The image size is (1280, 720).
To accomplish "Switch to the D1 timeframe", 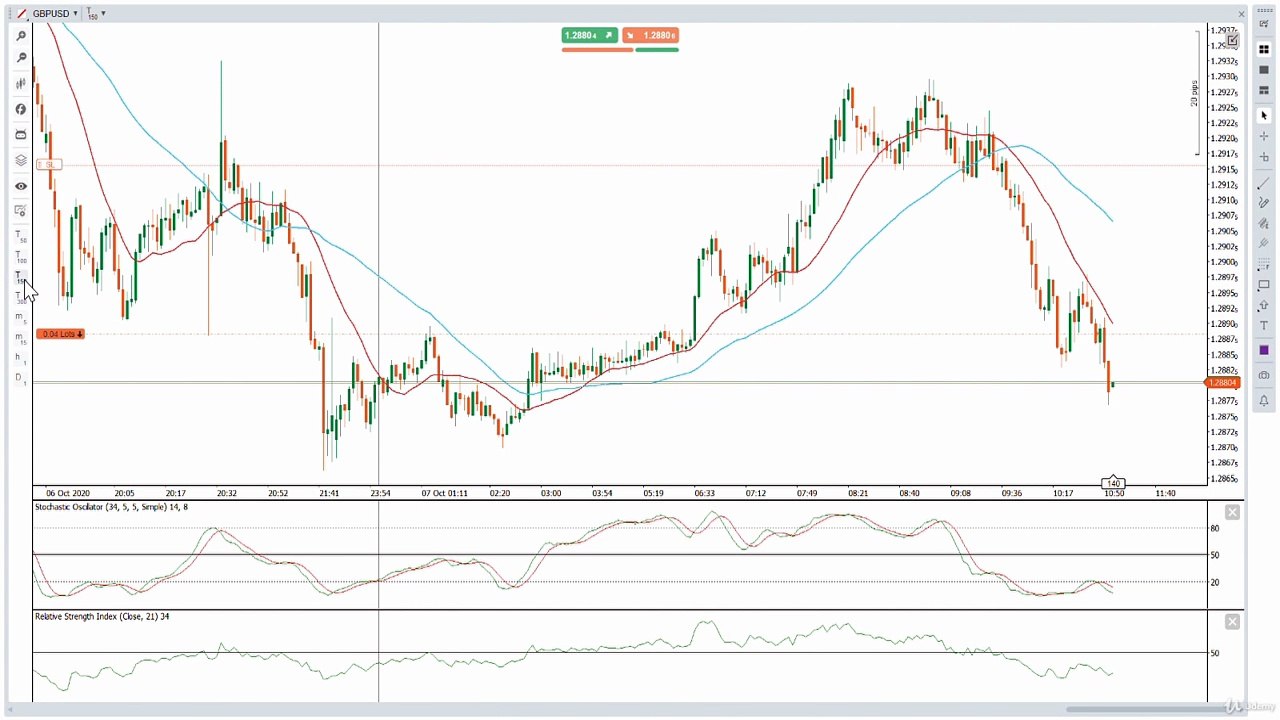I will coord(20,379).
